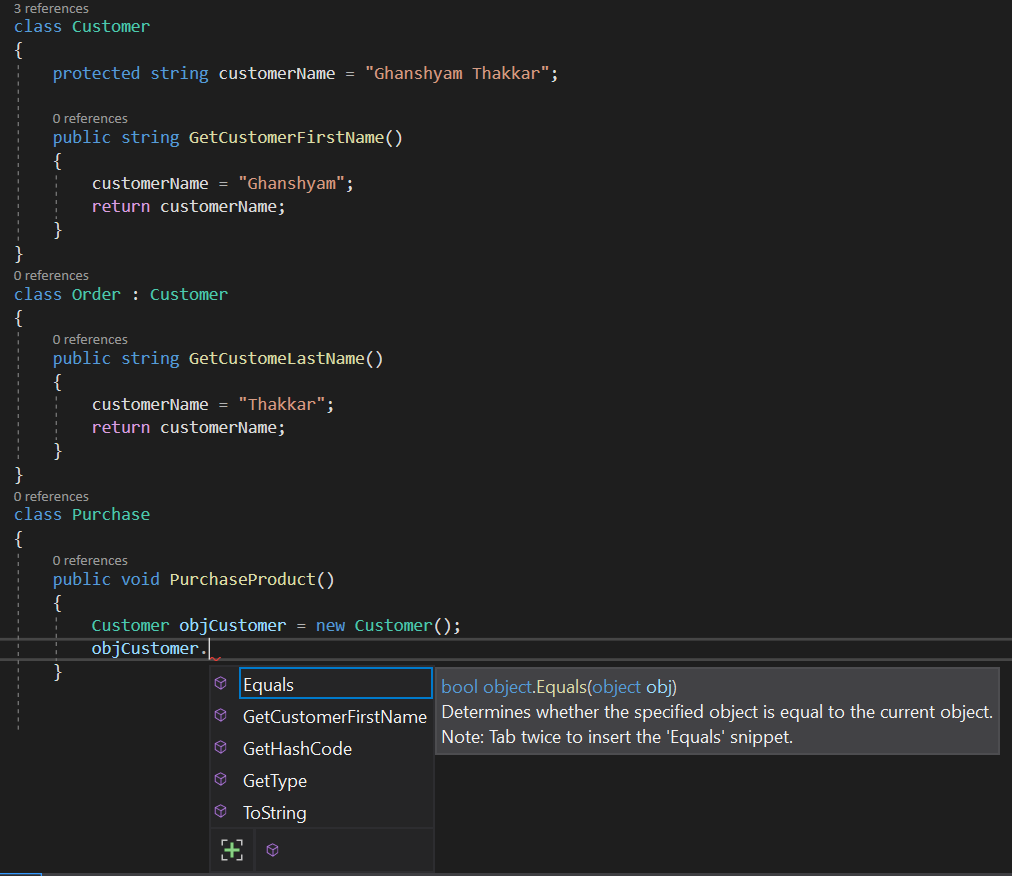The width and height of the screenshot is (1013, 885).
Task: Click '0 references' above PurchaseProduct
Action: pyautogui.click(x=90, y=559)
